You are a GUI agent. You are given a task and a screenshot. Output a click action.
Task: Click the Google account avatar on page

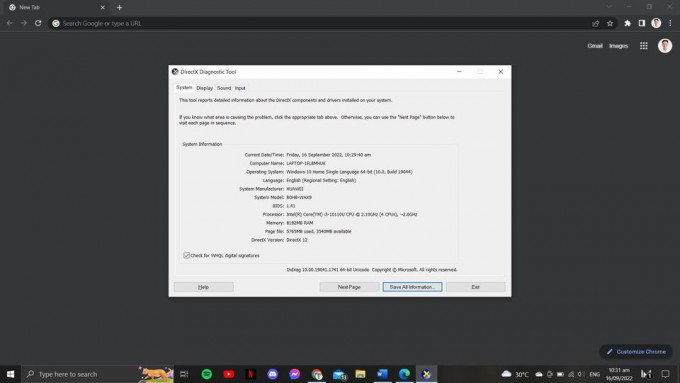(664, 46)
